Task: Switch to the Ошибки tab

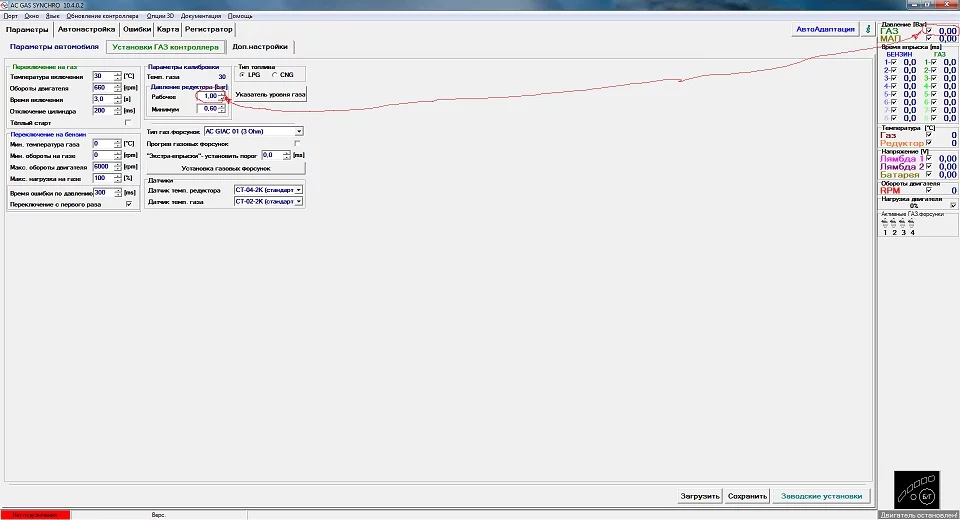Action: point(137,29)
